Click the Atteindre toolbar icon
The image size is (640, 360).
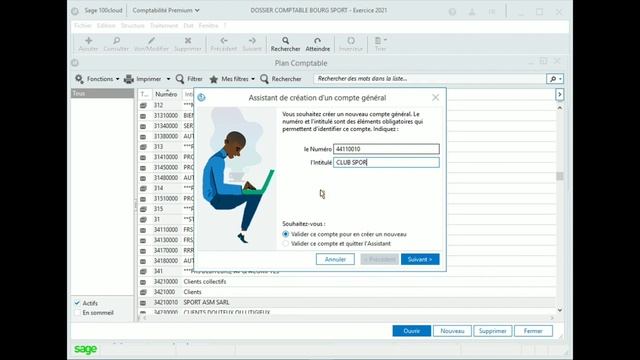318,40
